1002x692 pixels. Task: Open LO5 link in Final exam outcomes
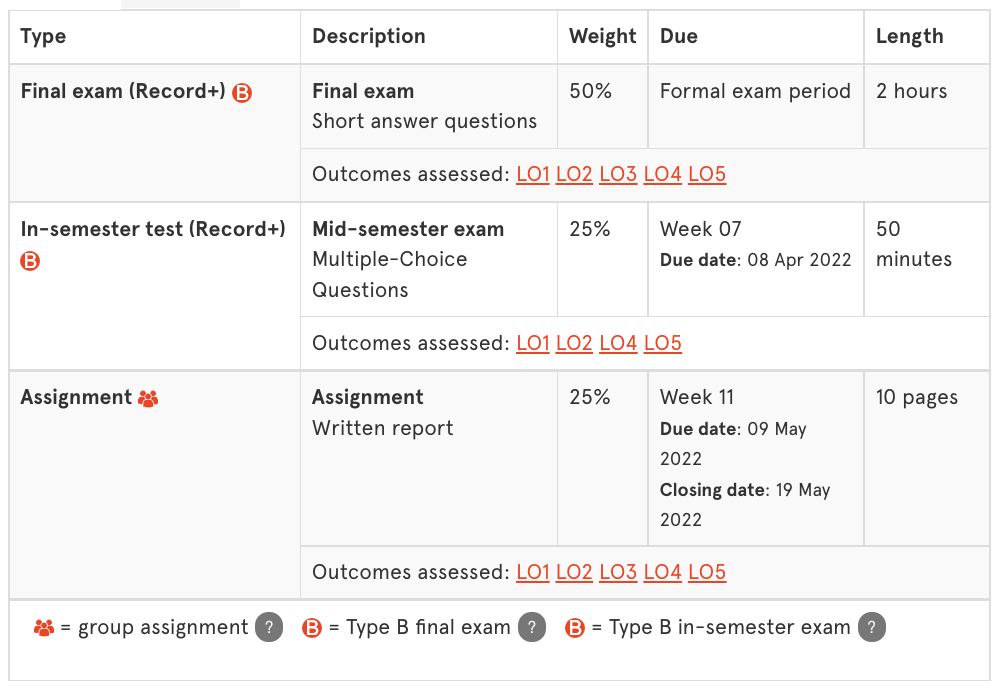click(x=707, y=174)
